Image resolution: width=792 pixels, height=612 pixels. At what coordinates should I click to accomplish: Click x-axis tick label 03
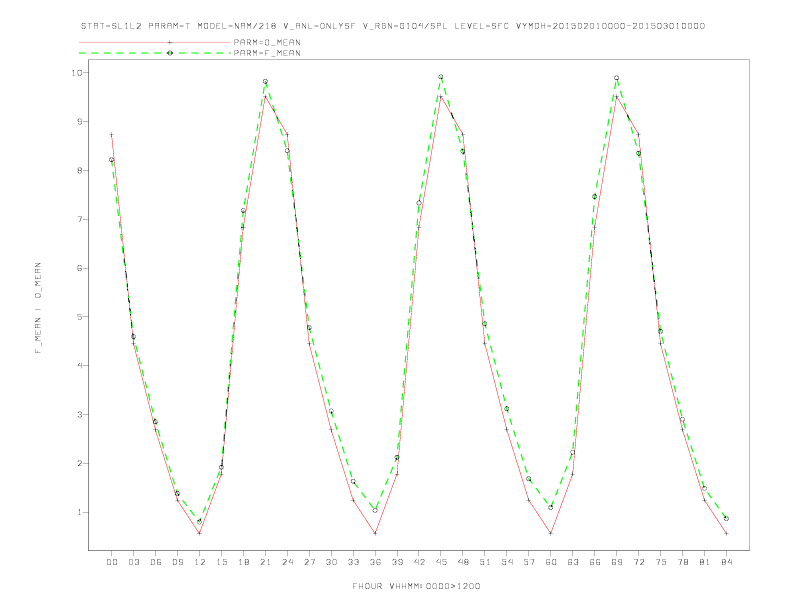point(133,562)
